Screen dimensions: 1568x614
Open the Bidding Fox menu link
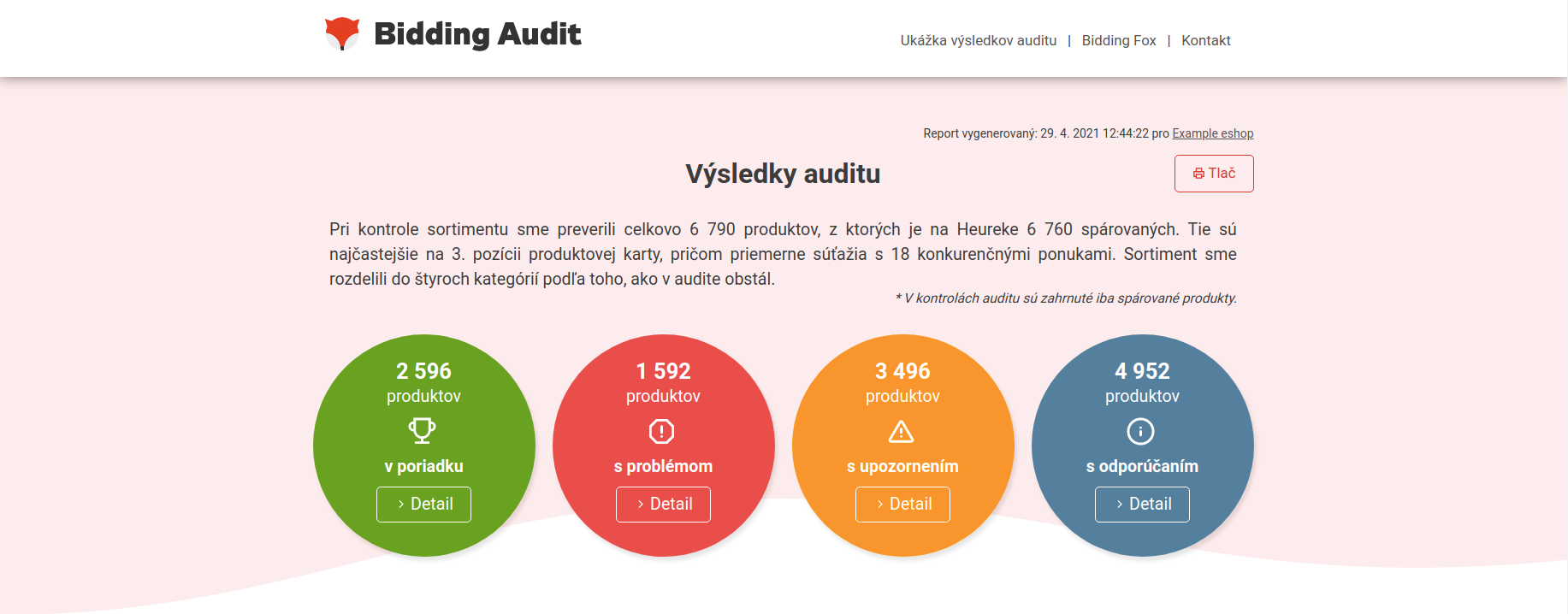[x=1119, y=40]
